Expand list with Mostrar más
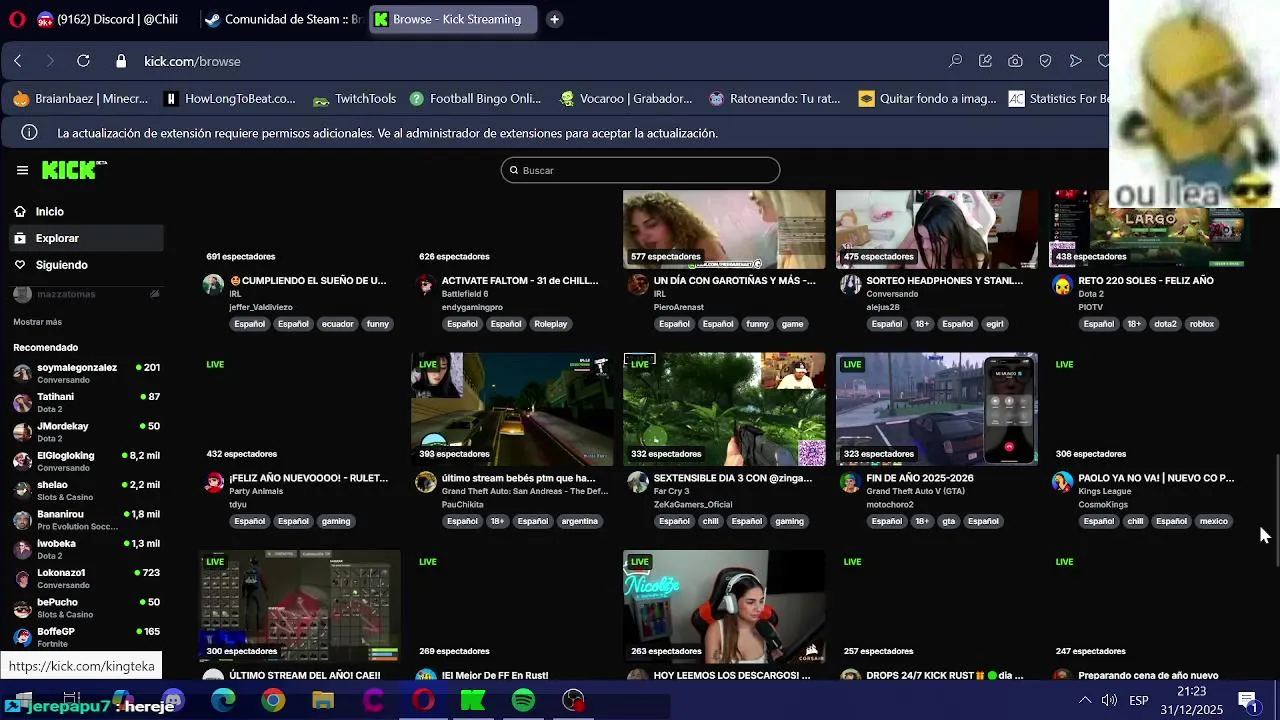Screen dimensions: 1280x720 tap(37, 322)
